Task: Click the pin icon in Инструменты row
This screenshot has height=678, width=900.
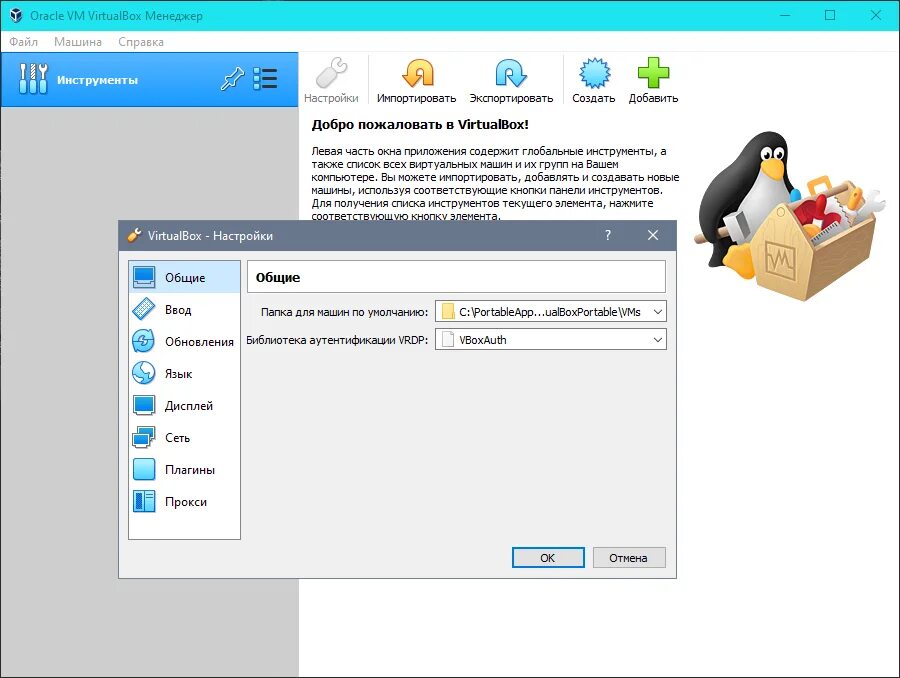Action: pos(232,79)
